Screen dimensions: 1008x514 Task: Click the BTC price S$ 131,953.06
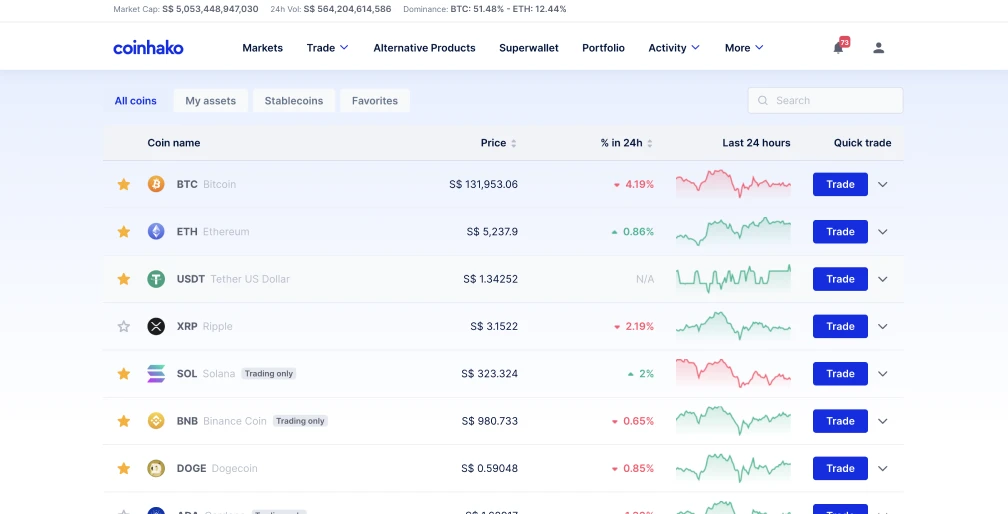[483, 184]
